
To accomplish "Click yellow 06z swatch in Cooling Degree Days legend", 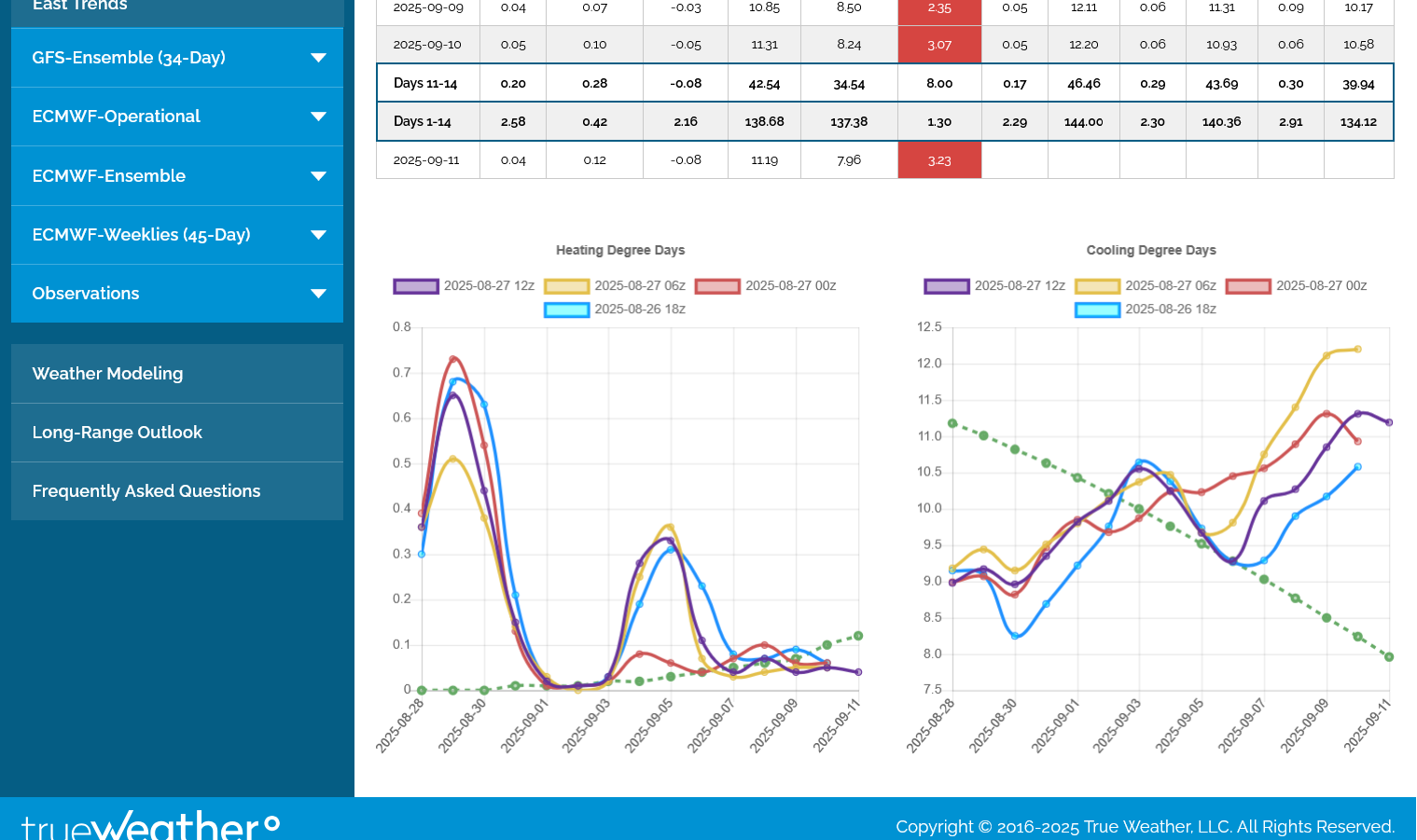I will pos(1097,286).
